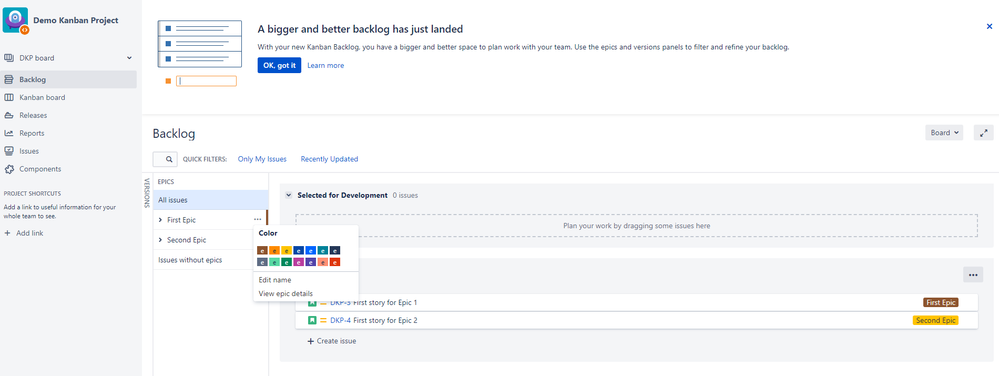Pick the brown epic color swatch
The image size is (999, 376).
pos(262,250)
